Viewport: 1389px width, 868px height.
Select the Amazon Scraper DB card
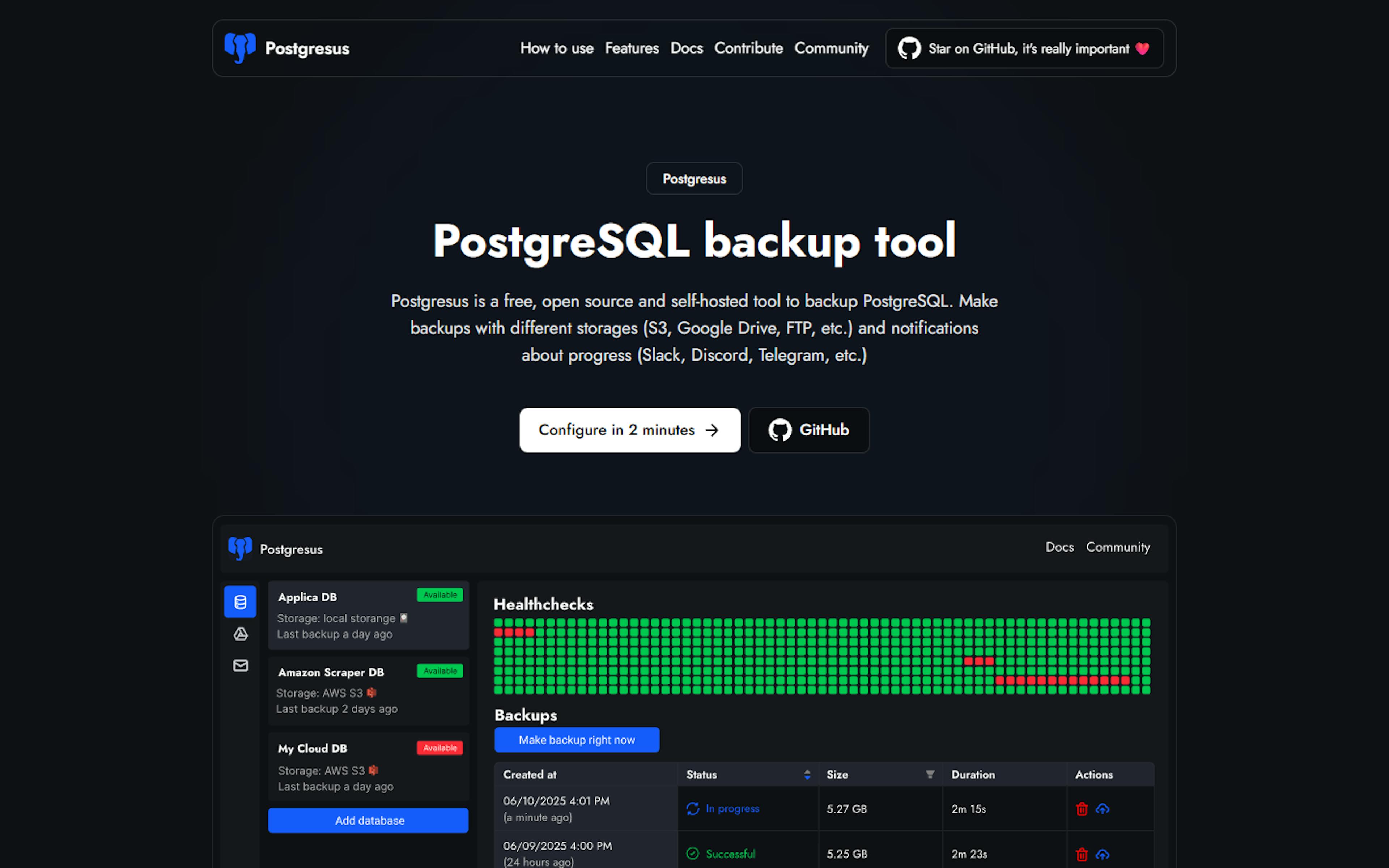[x=368, y=691]
